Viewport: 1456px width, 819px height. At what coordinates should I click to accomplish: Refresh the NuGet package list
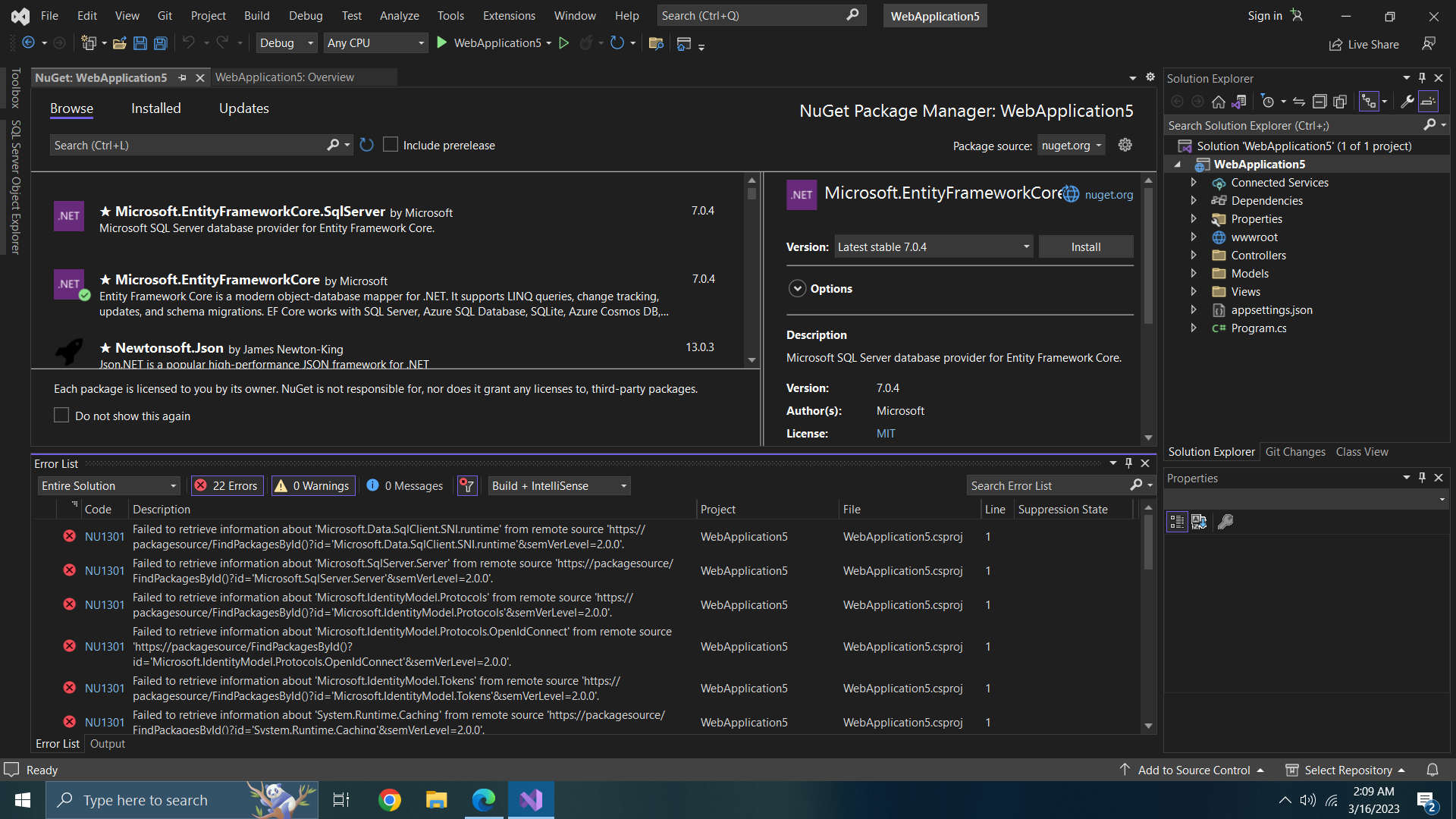[367, 145]
